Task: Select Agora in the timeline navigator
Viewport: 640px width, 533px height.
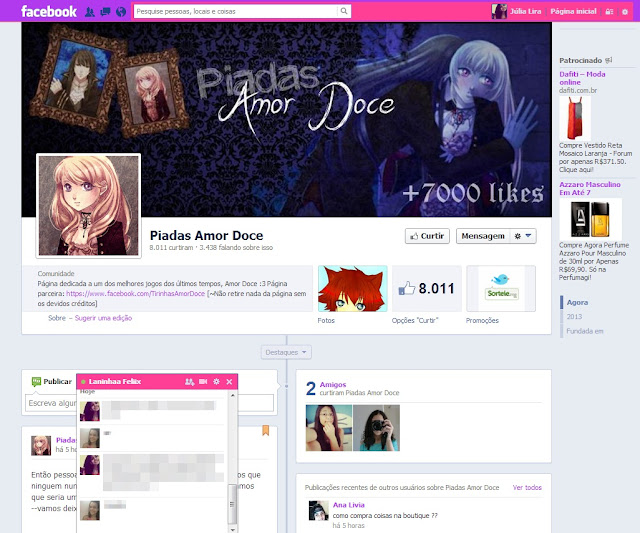Action: coord(577,302)
